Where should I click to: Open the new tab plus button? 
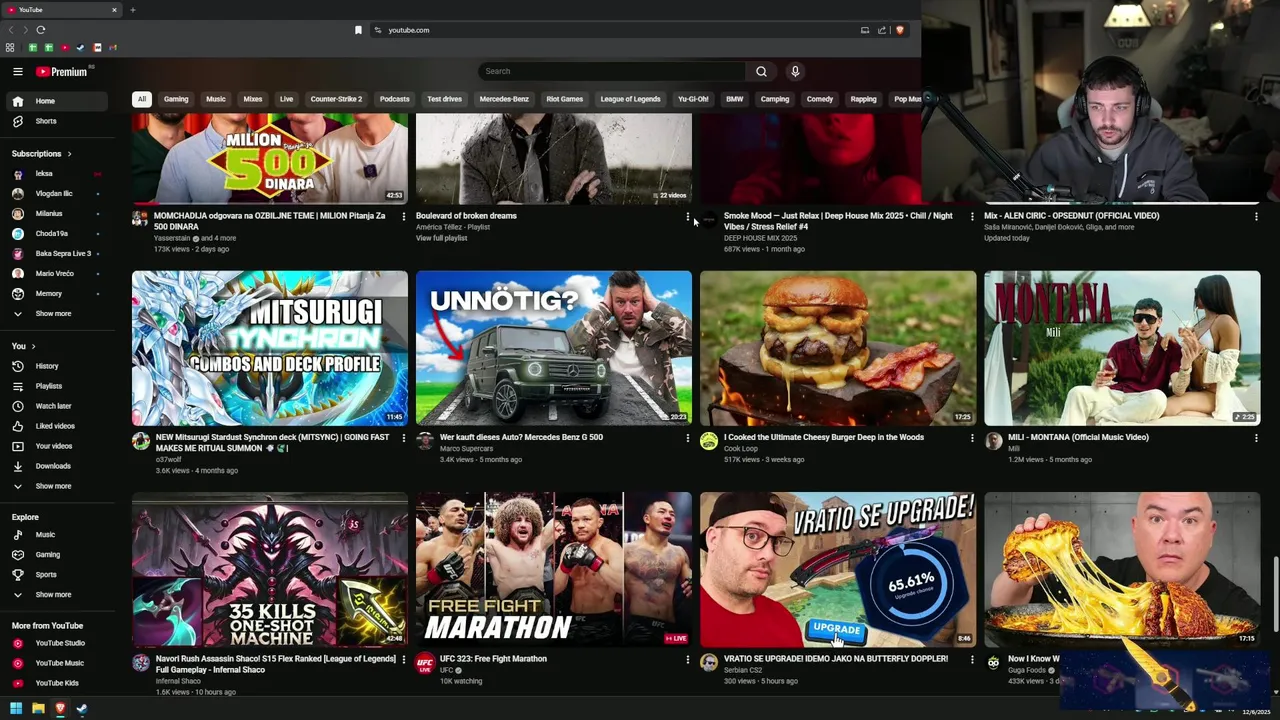click(132, 10)
